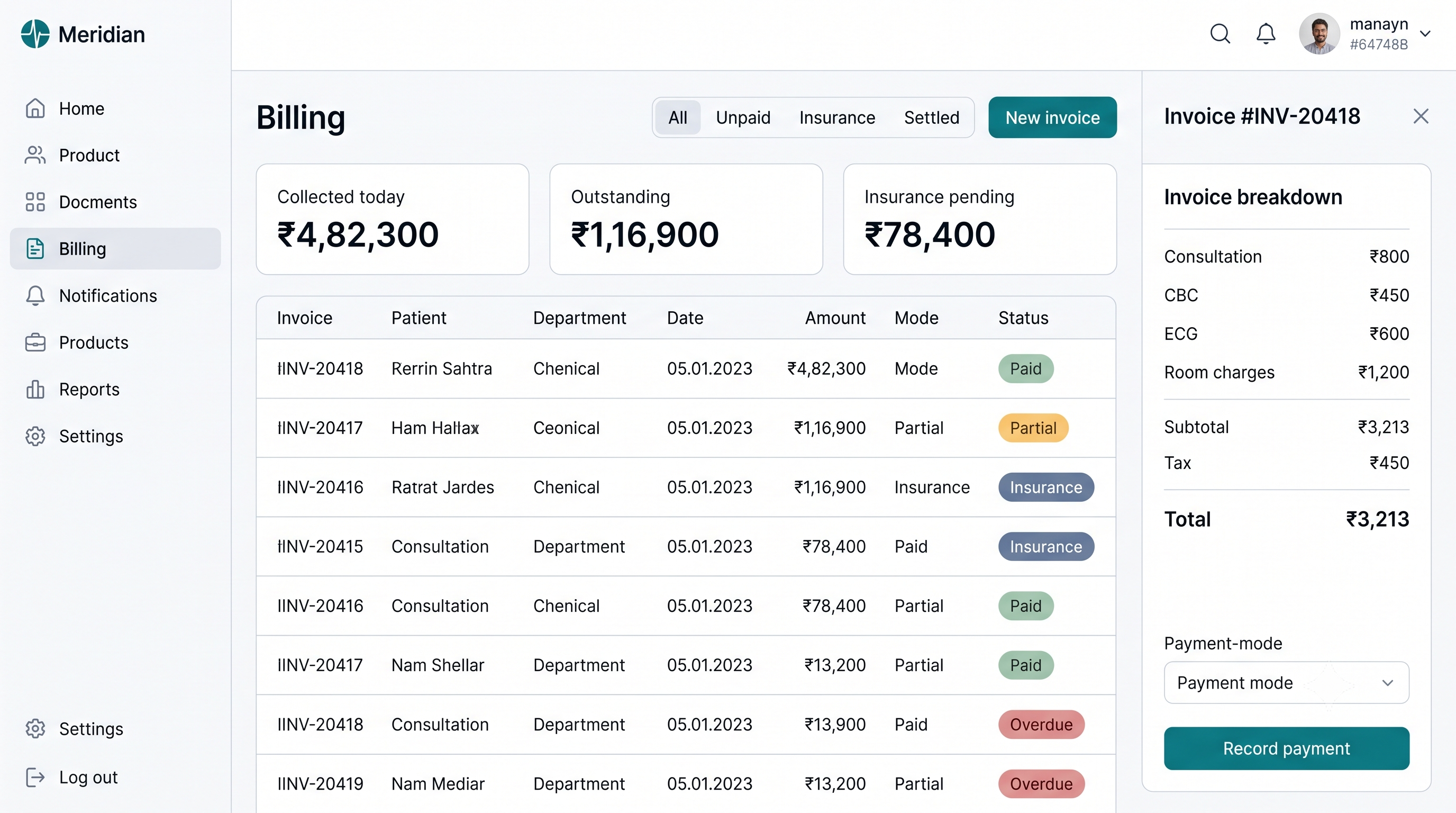Screen dimensions: 1456x813
Task: Open the search icon in header
Action: coord(1220,34)
